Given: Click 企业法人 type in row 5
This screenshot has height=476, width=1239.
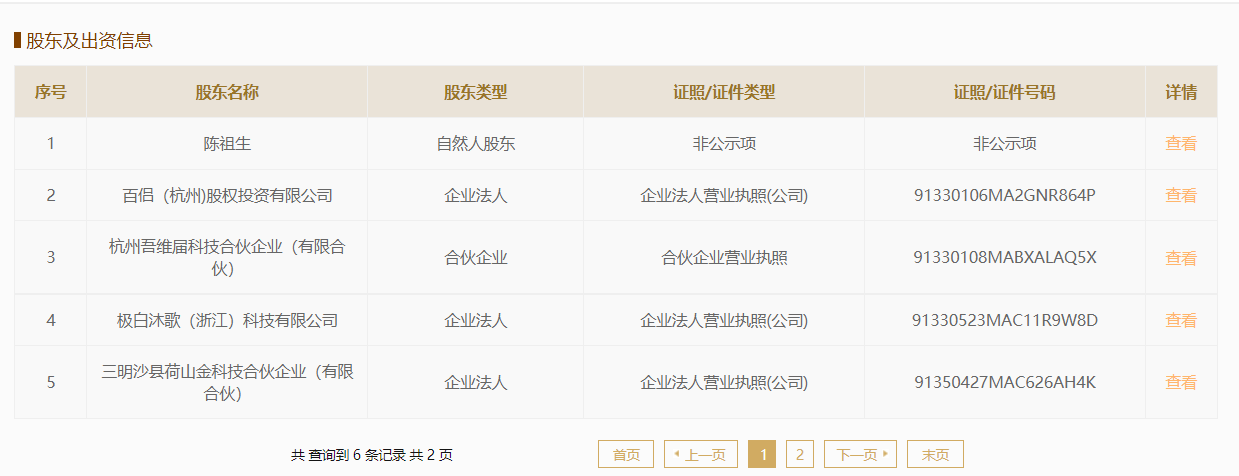Looking at the screenshot, I should [476, 382].
